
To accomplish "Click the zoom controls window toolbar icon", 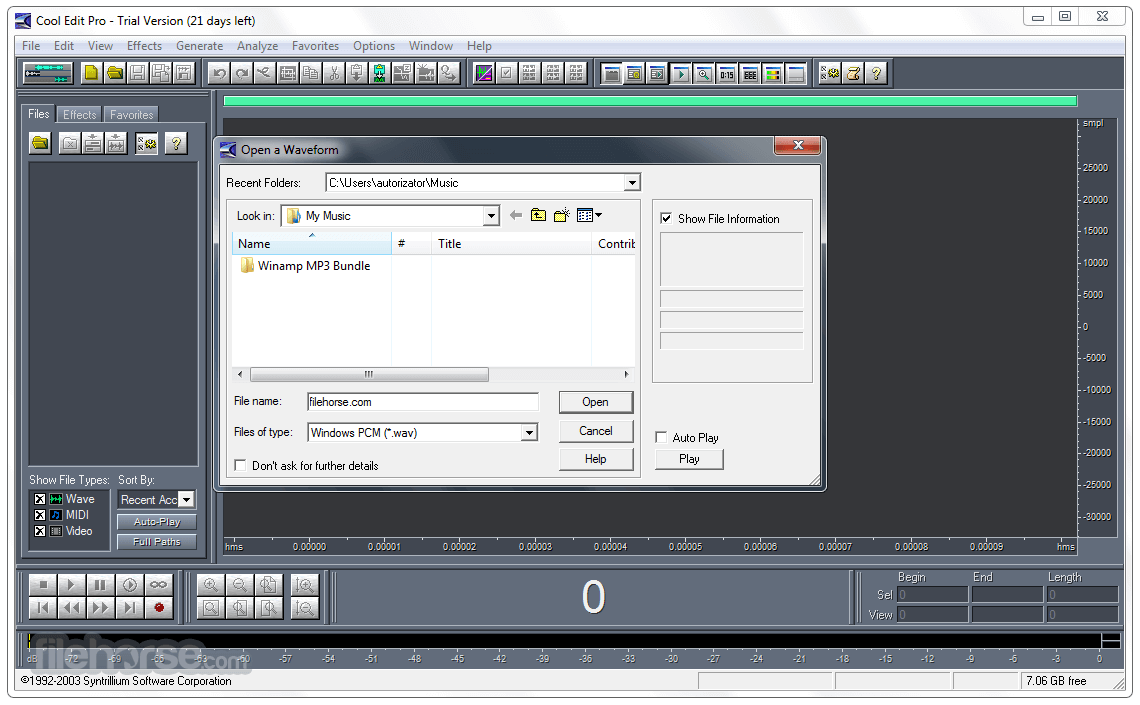I will point(704,73).
